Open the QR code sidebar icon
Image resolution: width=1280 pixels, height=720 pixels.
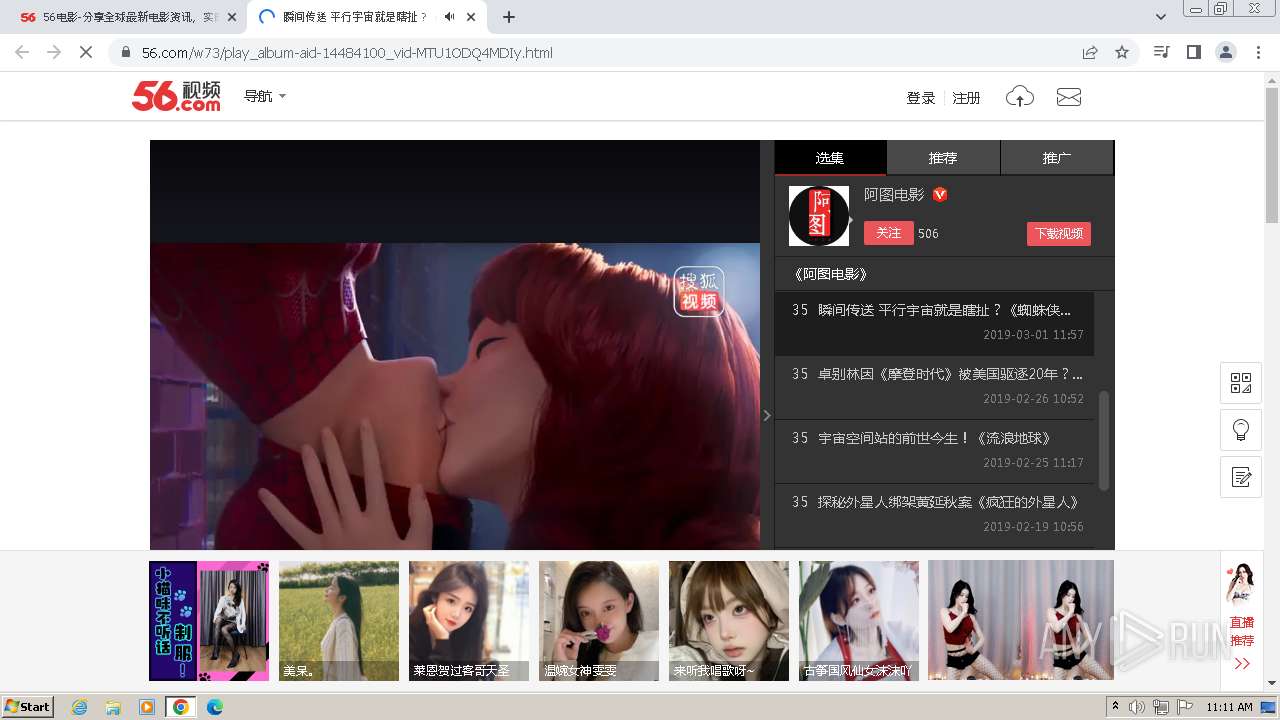(x=1241, y=383)
